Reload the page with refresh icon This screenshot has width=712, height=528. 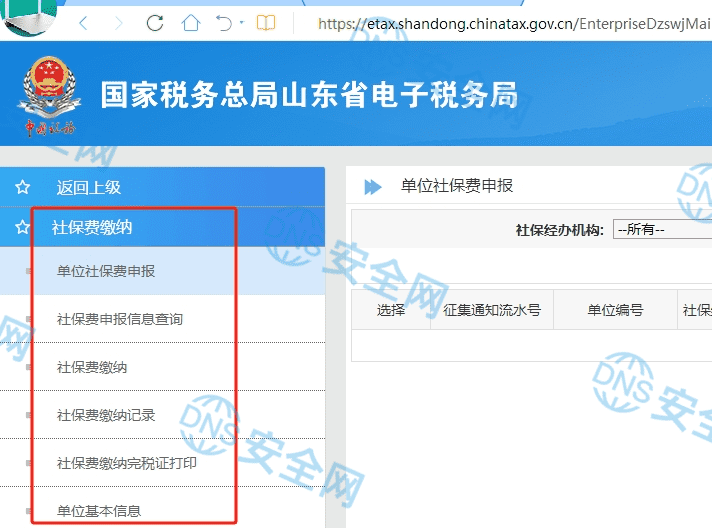155,23
